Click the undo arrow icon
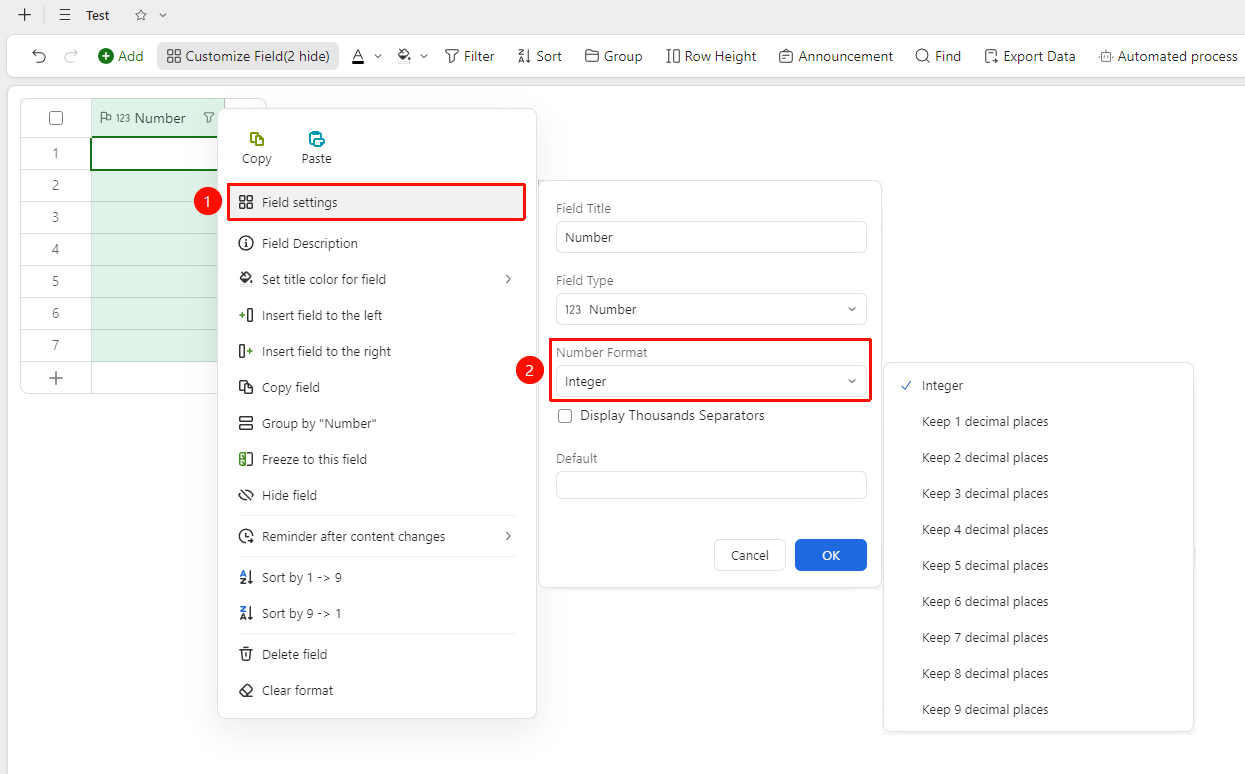The height and width of the screenshot is (774, 1245). pos(39,56)
